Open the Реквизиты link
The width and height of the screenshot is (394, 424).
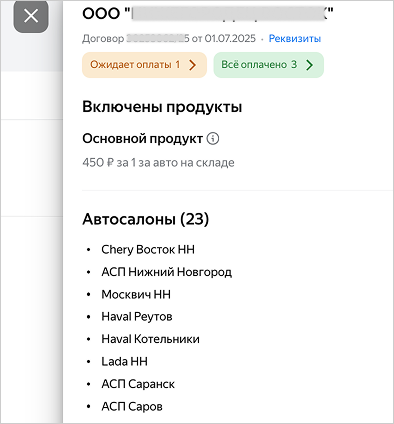295,39
